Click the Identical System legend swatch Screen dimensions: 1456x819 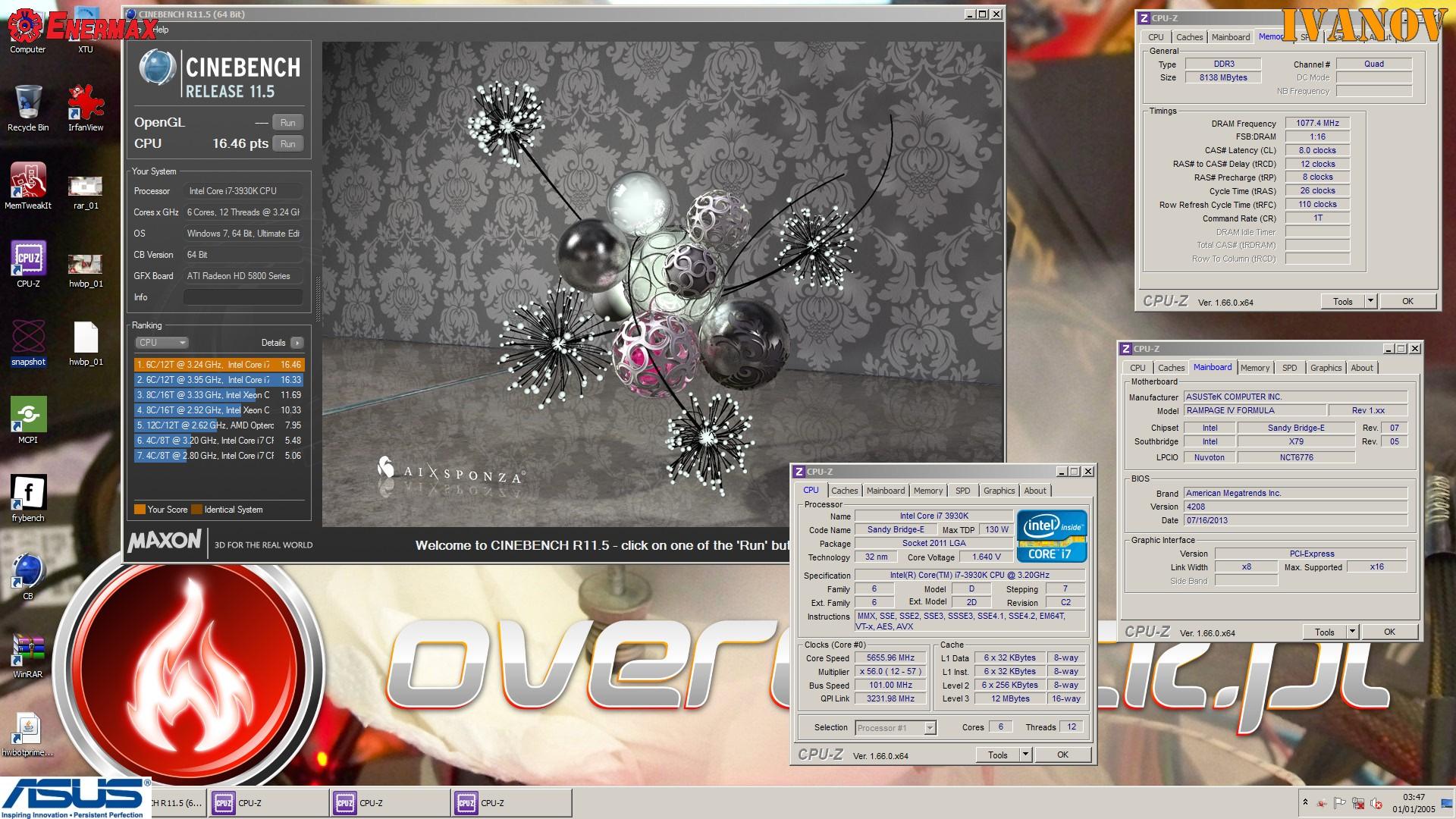coord(196,510)
